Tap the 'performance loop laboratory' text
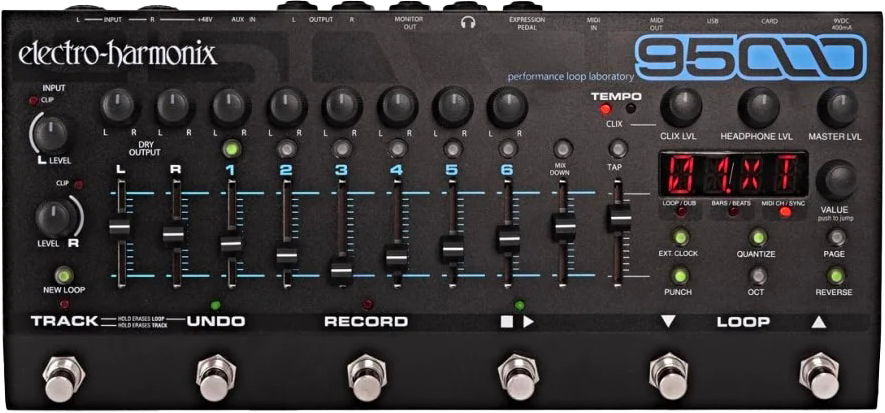This screenshot has height=413, width=885. pos(570,75)
